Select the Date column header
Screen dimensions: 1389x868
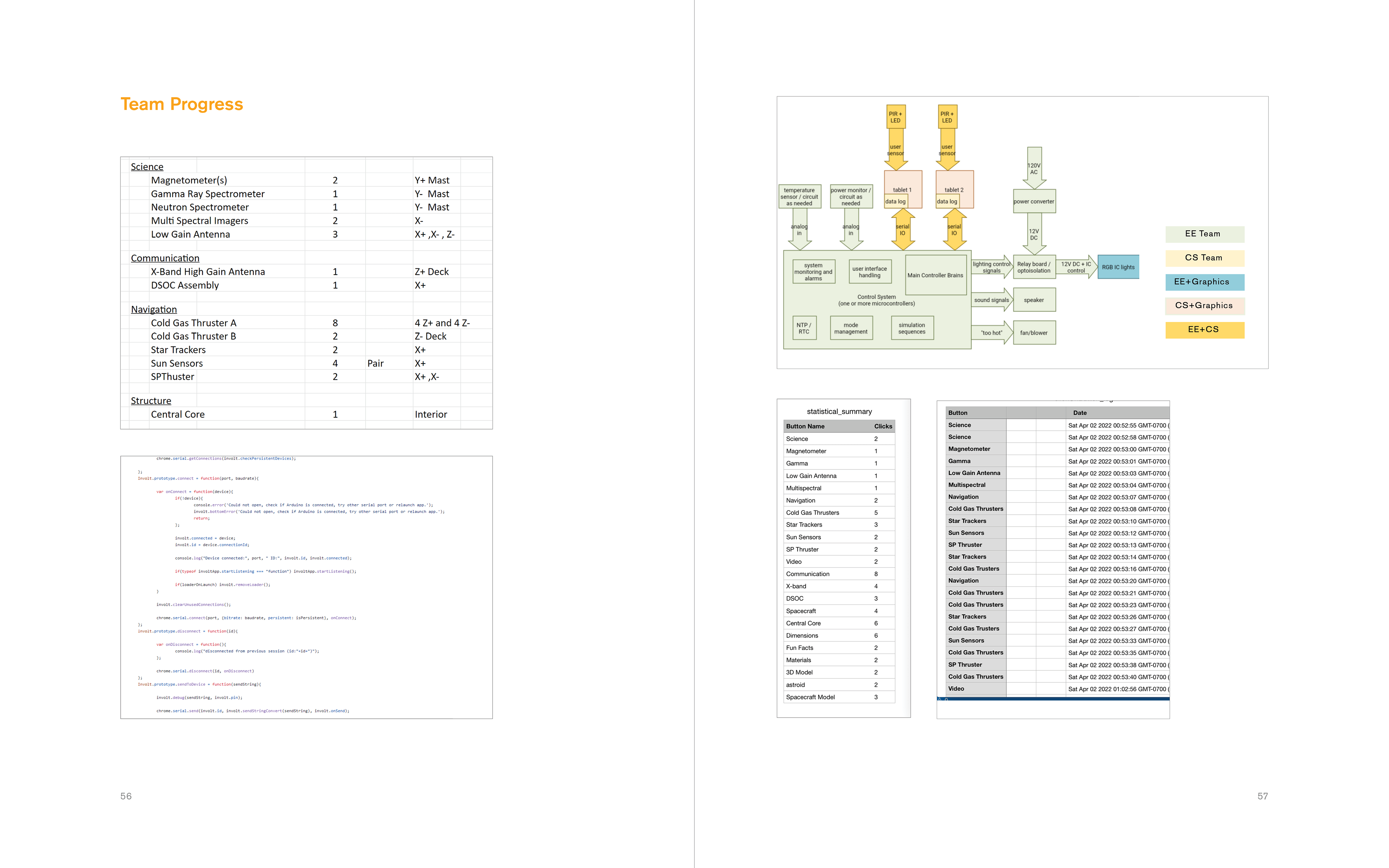click(x=1080, y=413)
